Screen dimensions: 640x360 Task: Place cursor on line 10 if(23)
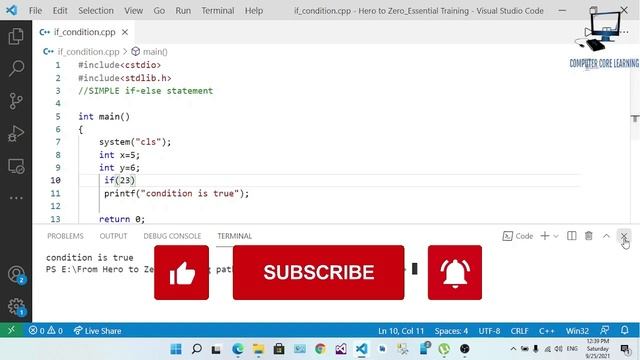pyautogui.click(x=119, y=180)
